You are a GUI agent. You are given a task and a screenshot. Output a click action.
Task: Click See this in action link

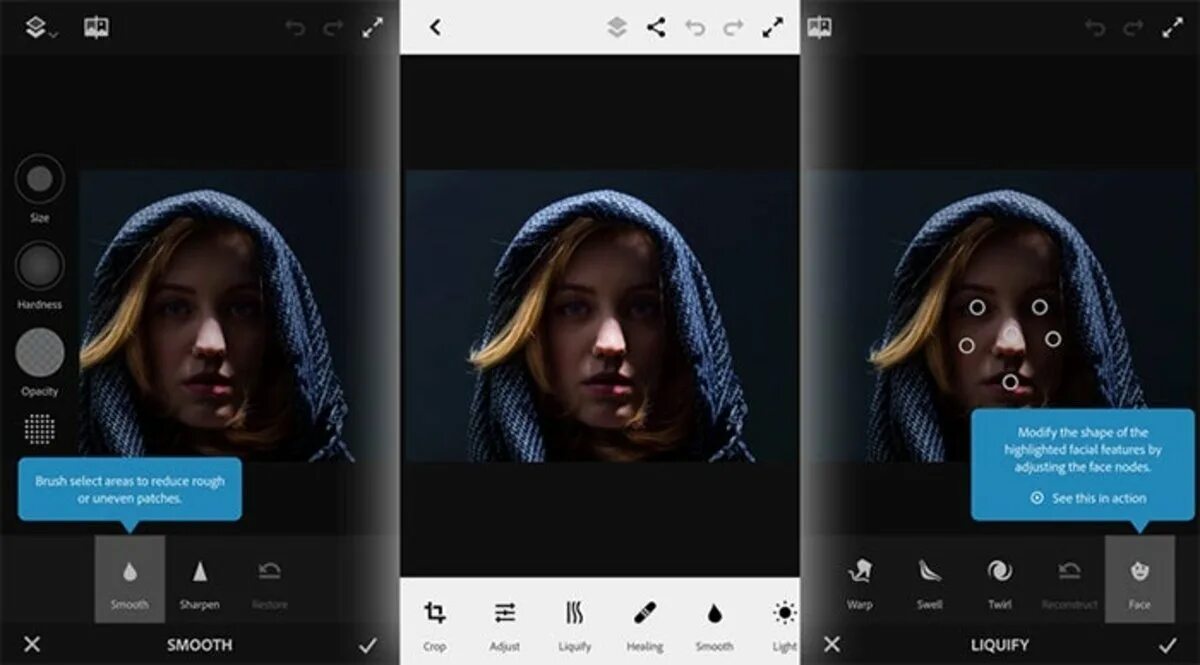1089,498
